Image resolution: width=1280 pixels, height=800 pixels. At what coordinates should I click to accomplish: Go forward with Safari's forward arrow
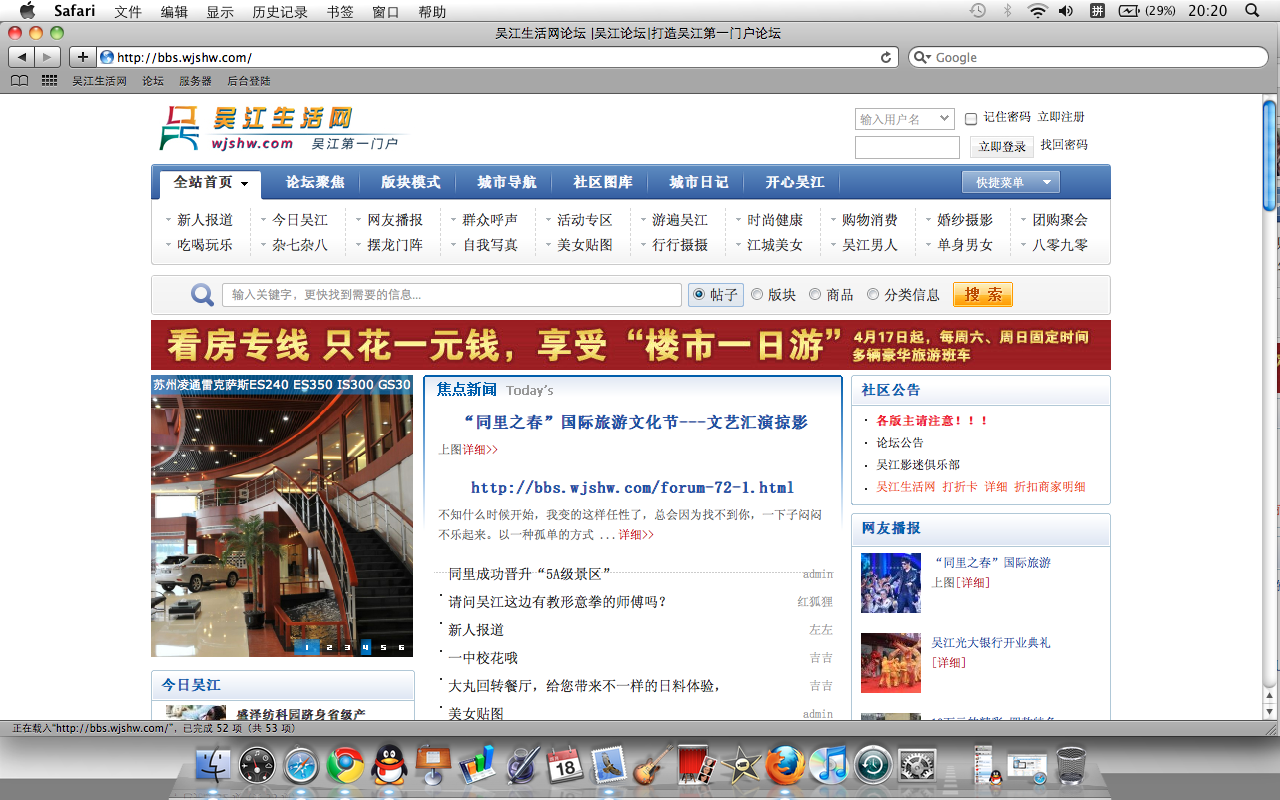(48, 57)
